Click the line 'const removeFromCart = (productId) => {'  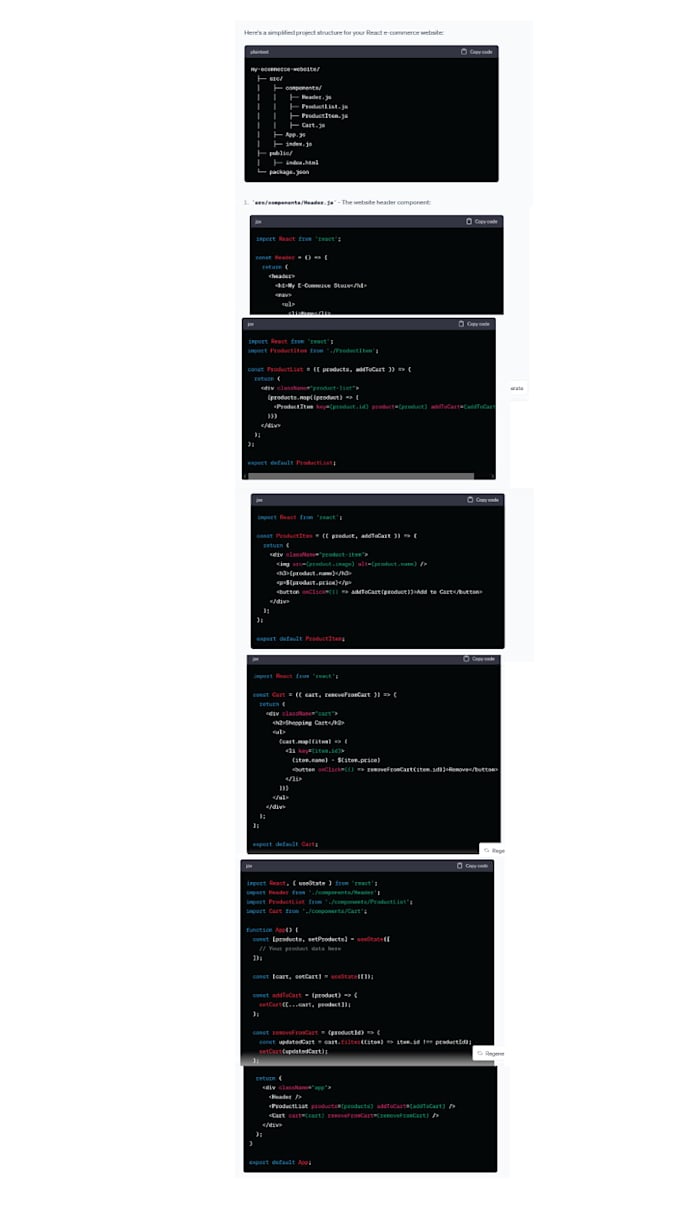click(x=315, y=1032)
